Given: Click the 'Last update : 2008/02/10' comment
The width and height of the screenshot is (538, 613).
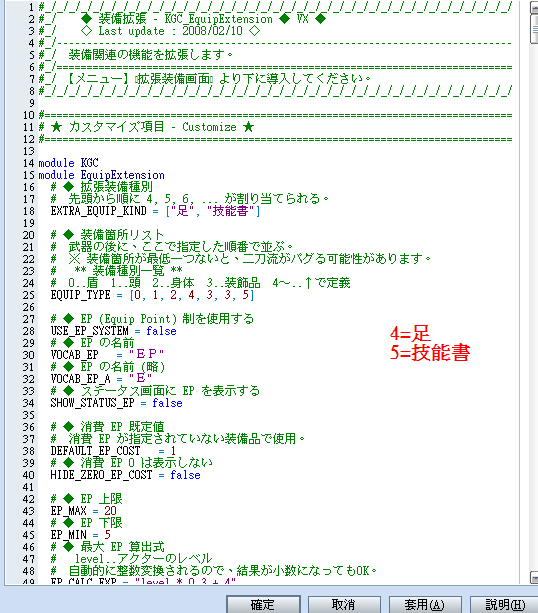Looking at the screenshot, I should [x=170, y=31].
